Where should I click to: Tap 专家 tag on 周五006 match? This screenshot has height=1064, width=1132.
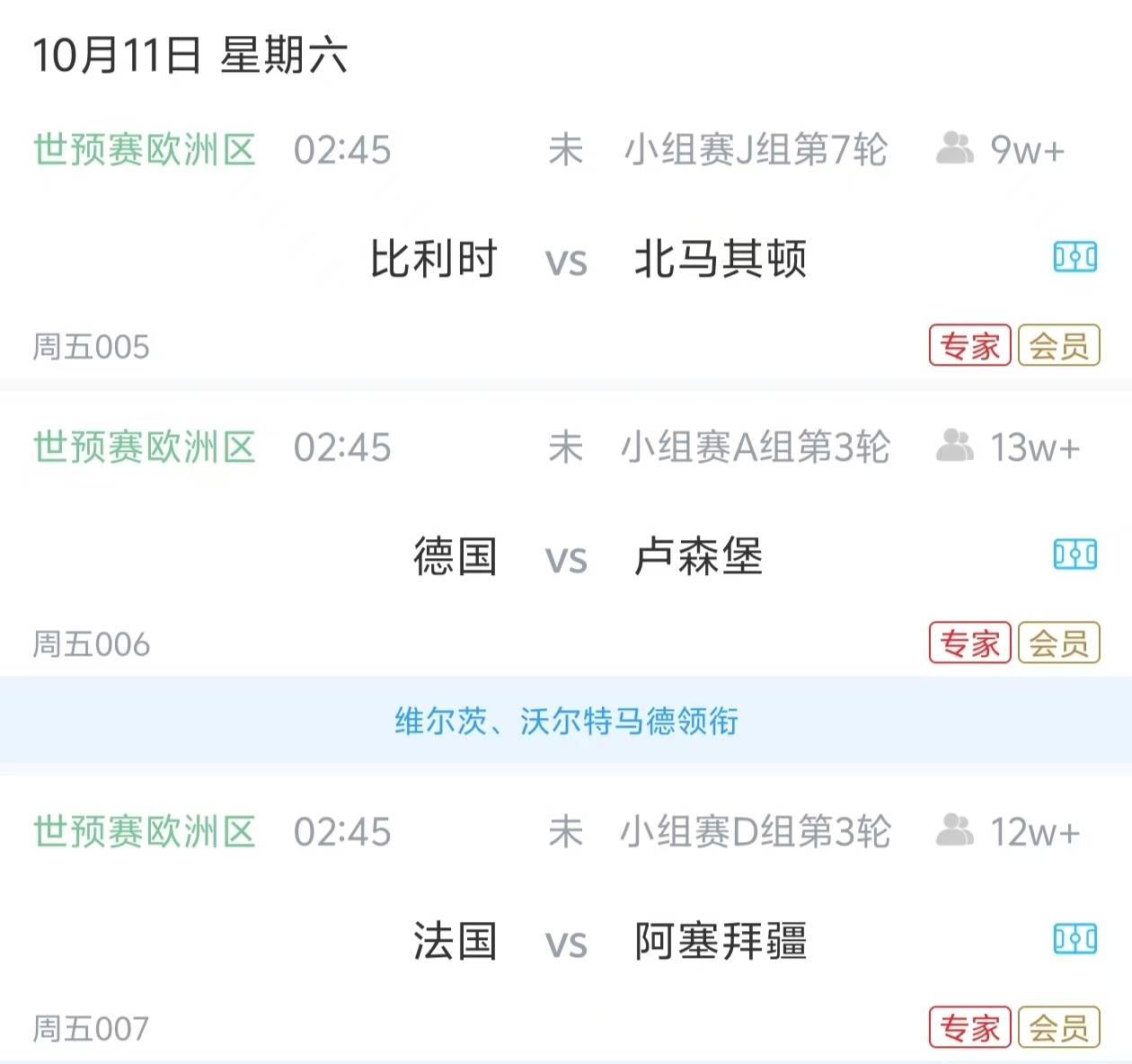tap(970, 643)
